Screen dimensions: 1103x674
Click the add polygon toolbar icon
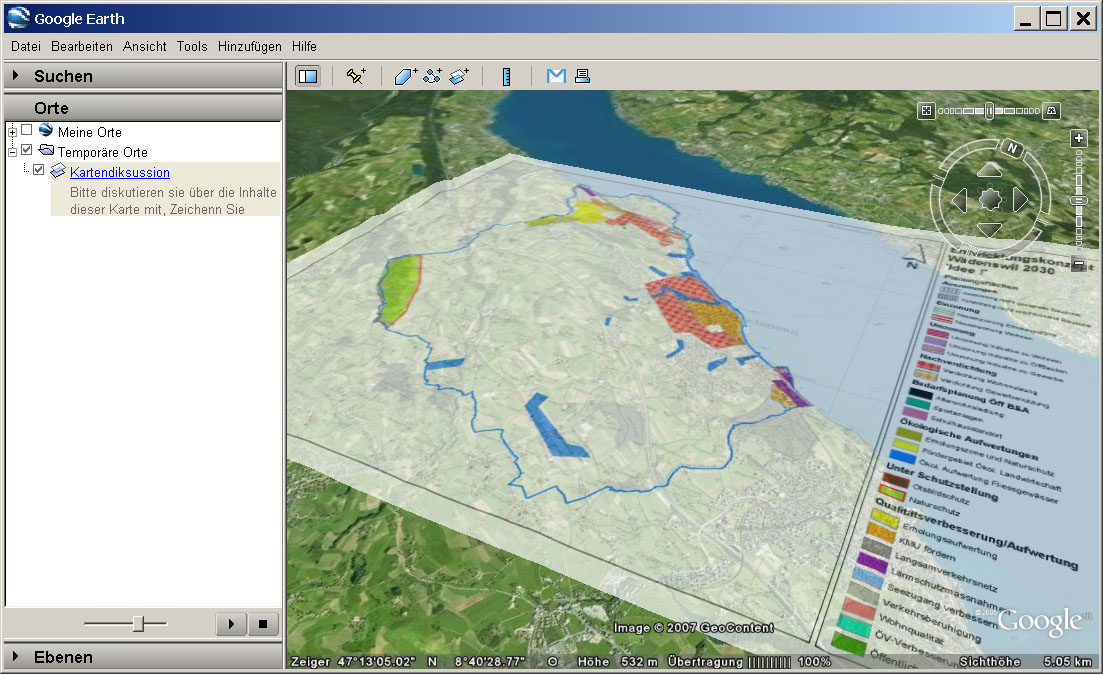tap(406, 76)
